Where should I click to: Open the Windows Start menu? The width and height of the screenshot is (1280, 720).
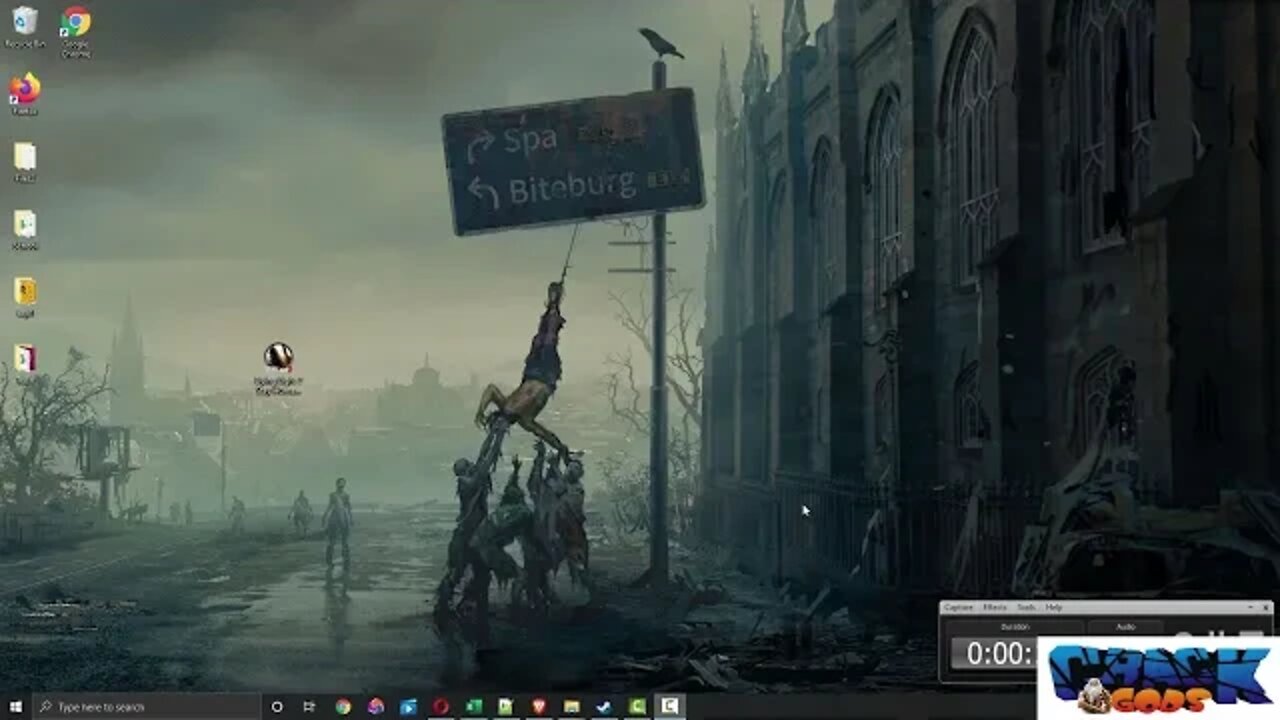(x=17, y=707)
